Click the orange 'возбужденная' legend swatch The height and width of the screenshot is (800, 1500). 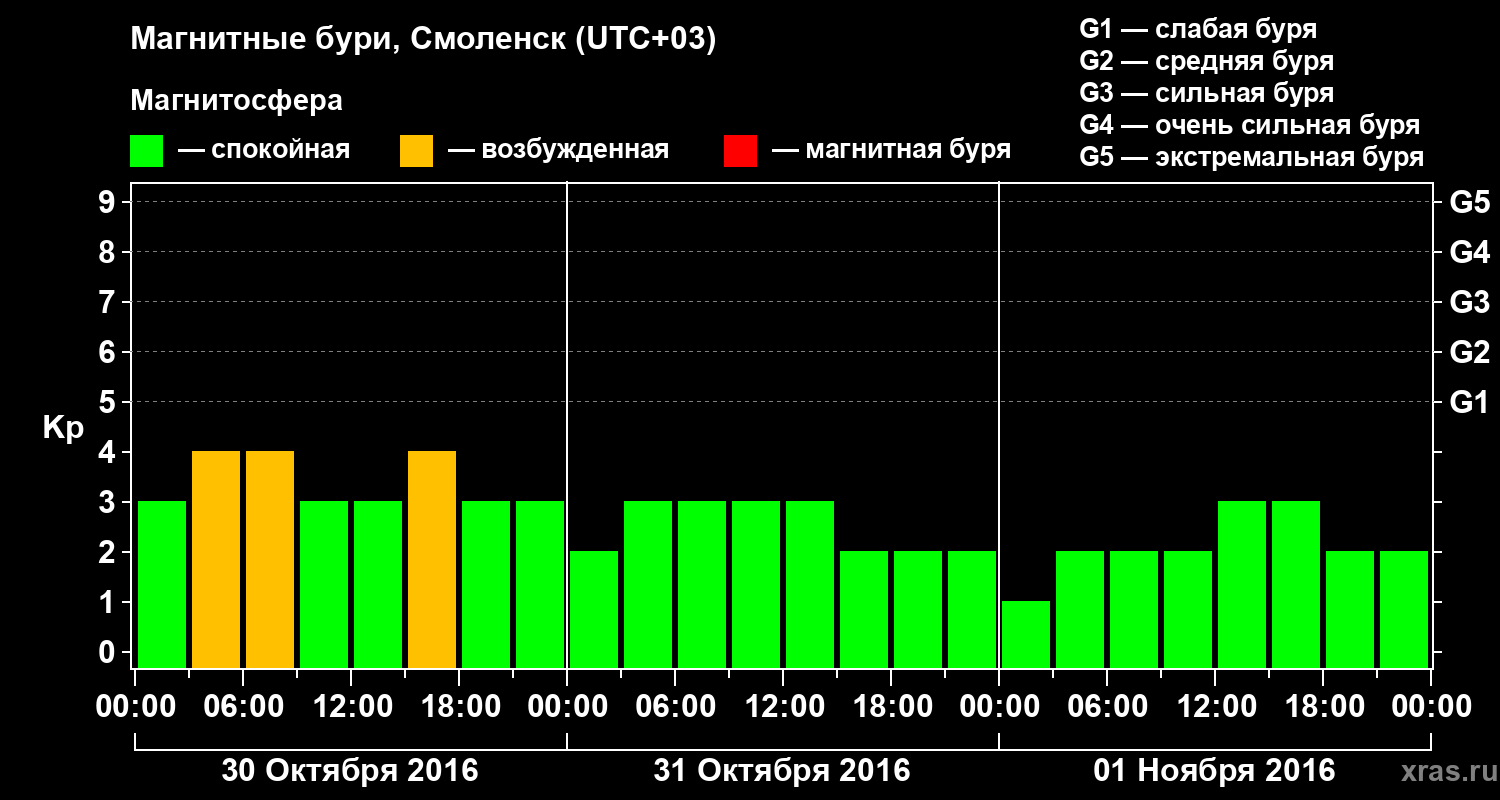pyautogui.click(x=416, y=151)
